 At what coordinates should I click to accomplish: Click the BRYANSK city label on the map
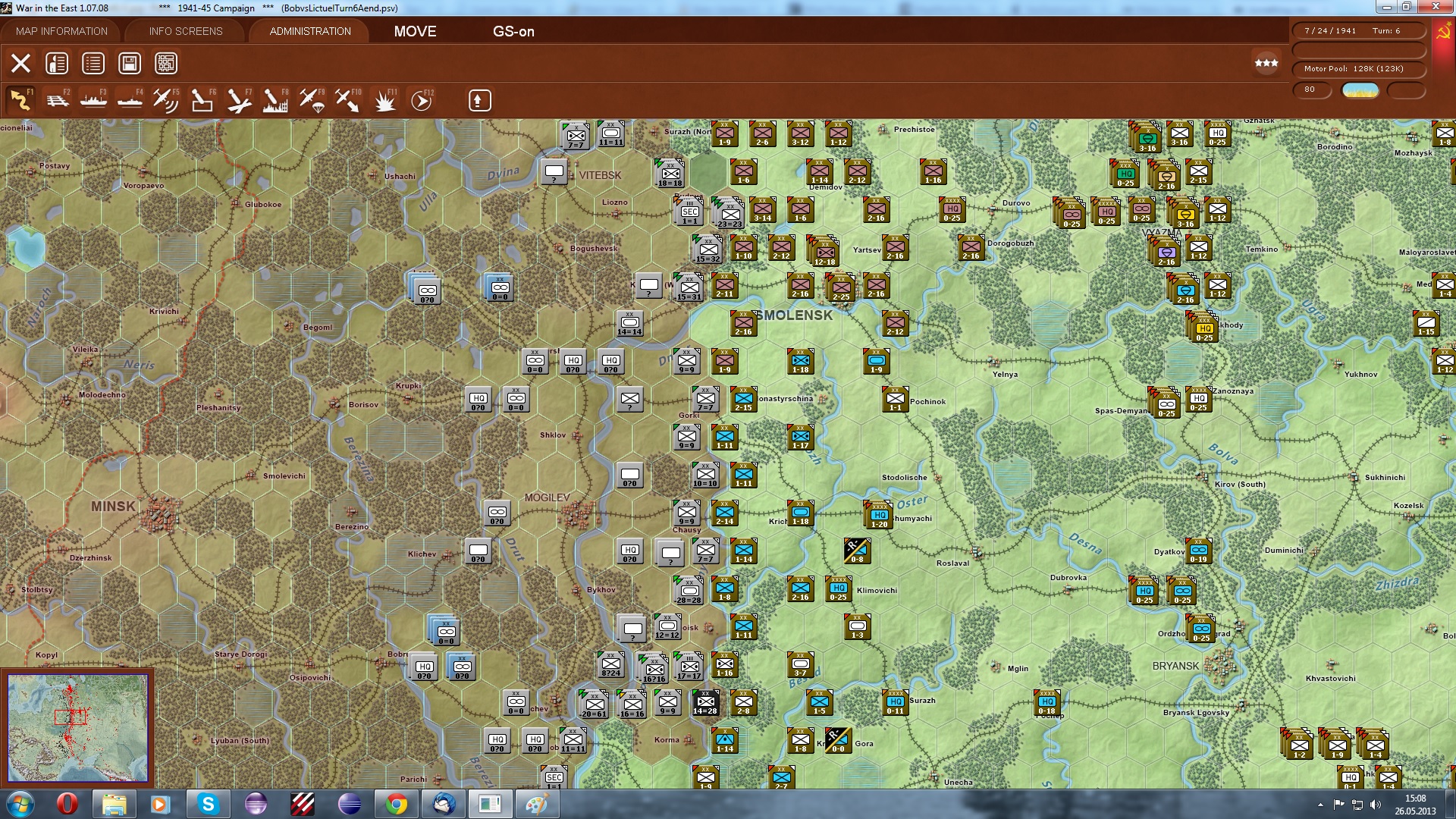[x=1175, y=666]
